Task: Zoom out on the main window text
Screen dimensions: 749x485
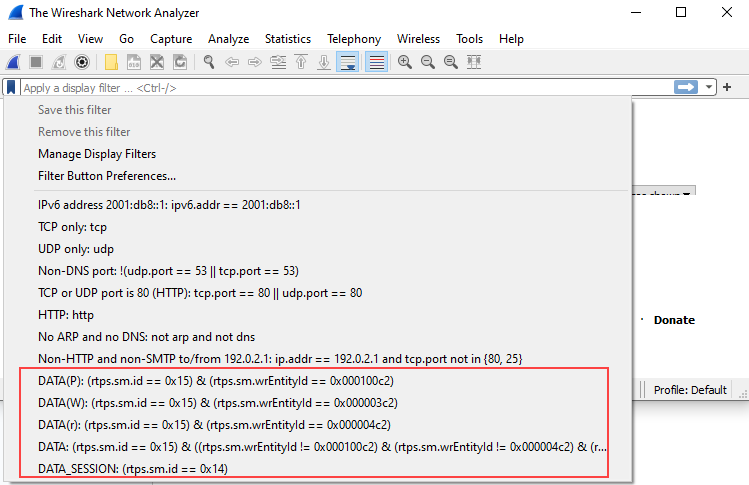Action: pos(428,62)
